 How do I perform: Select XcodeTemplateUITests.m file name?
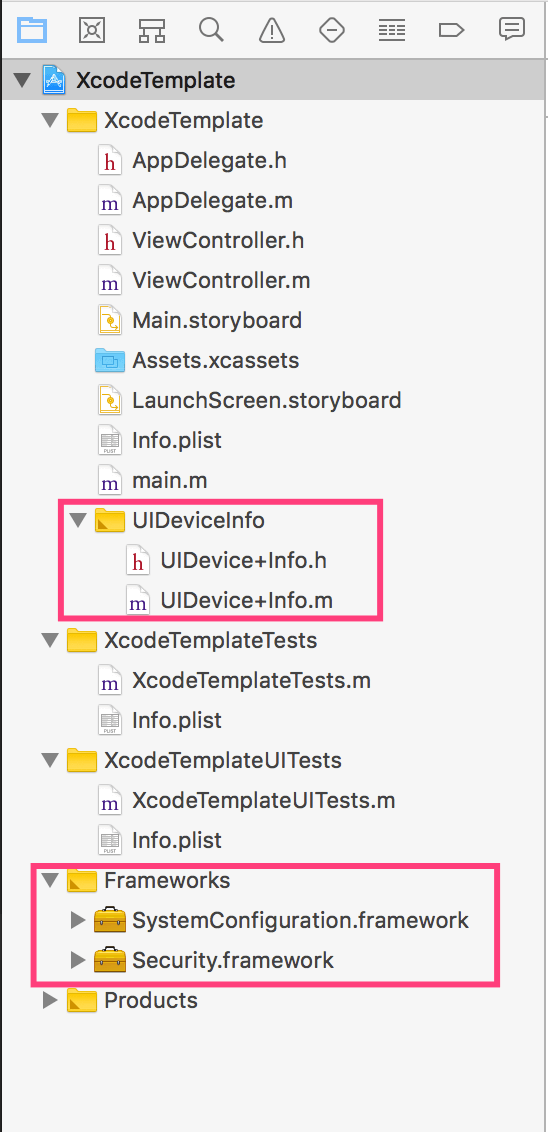tap(264, 800)
